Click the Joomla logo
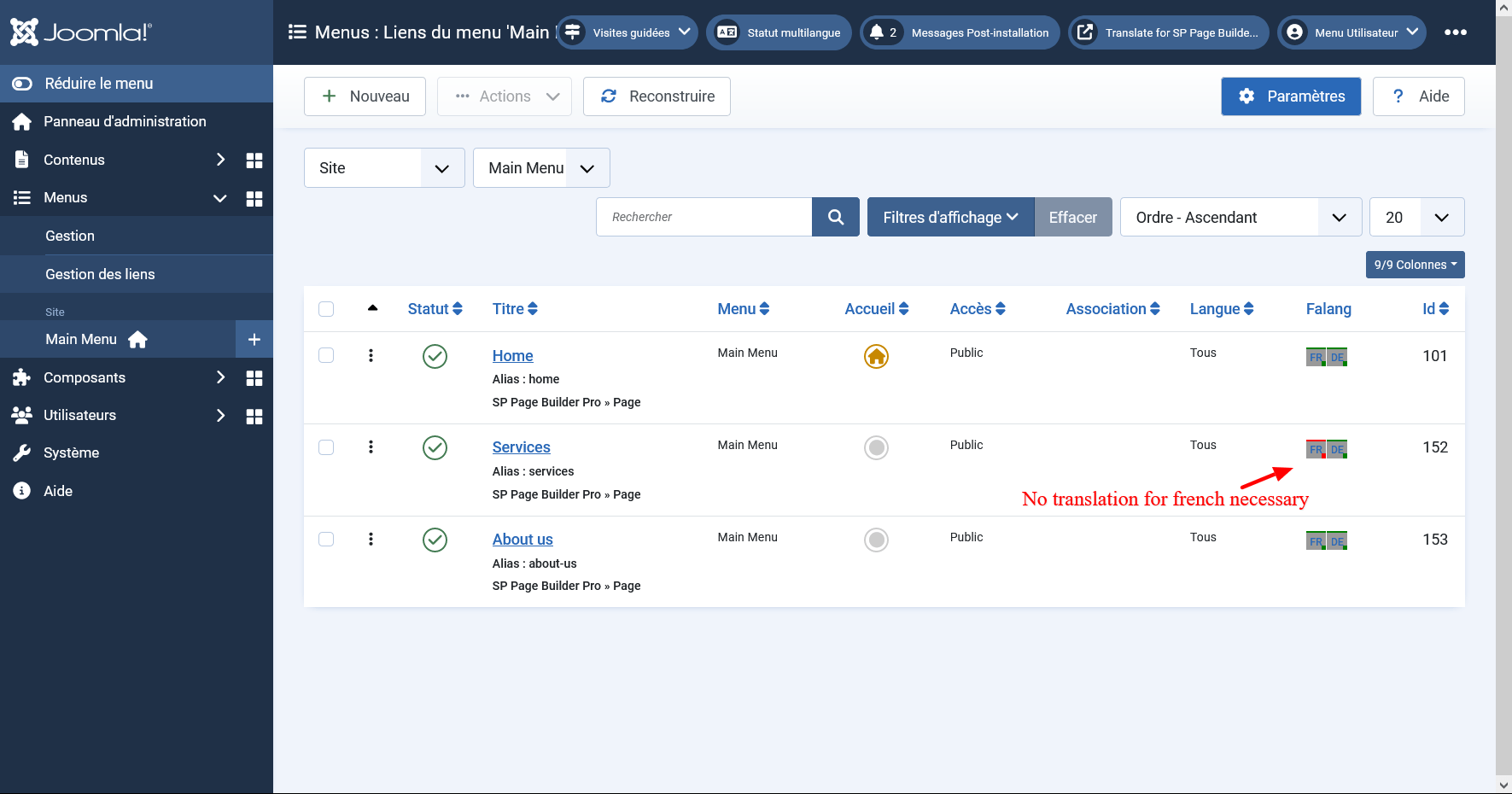The height and width of the screenshot is (794, 1512). 81,32
